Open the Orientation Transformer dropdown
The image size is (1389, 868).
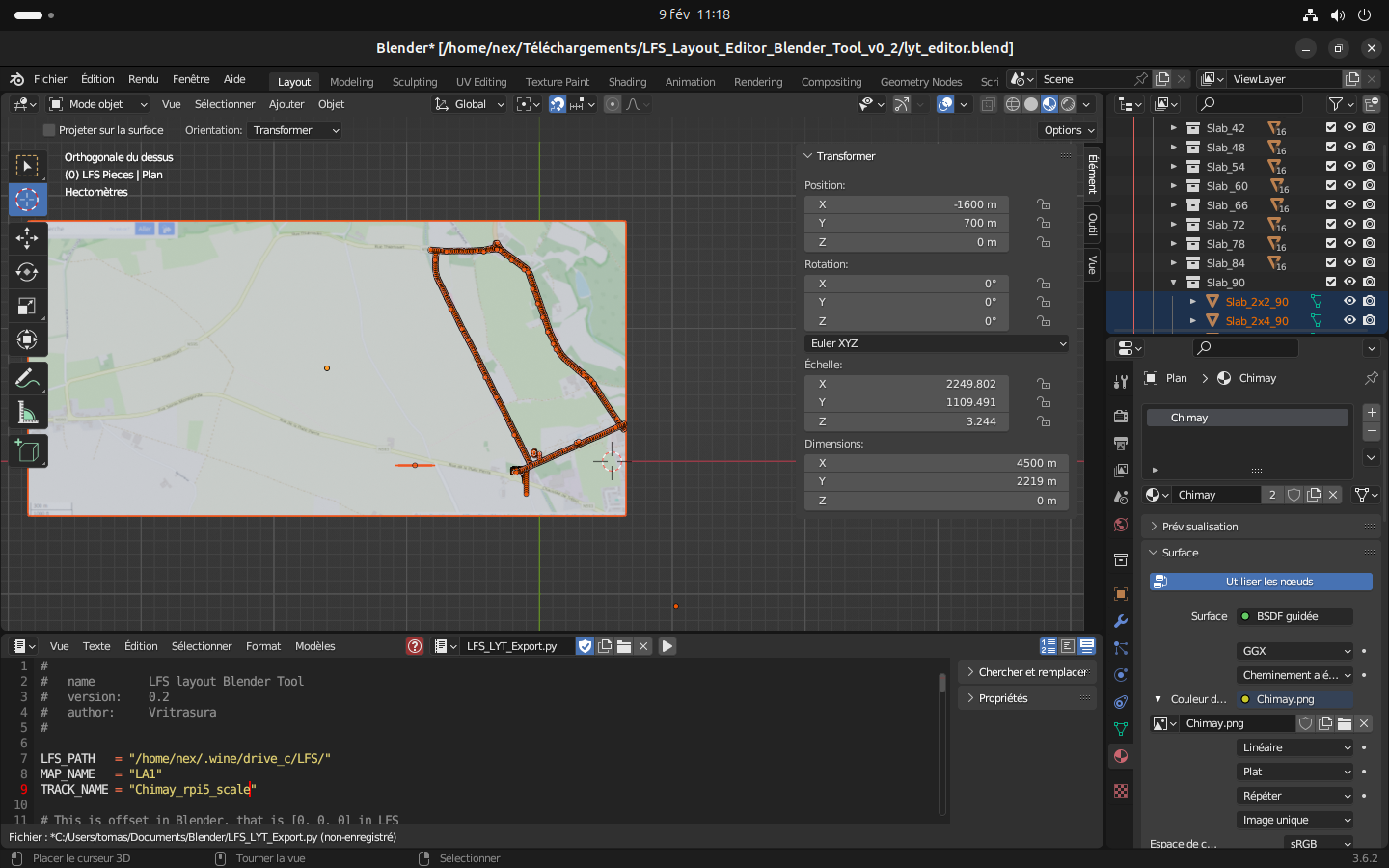[295, 130]
